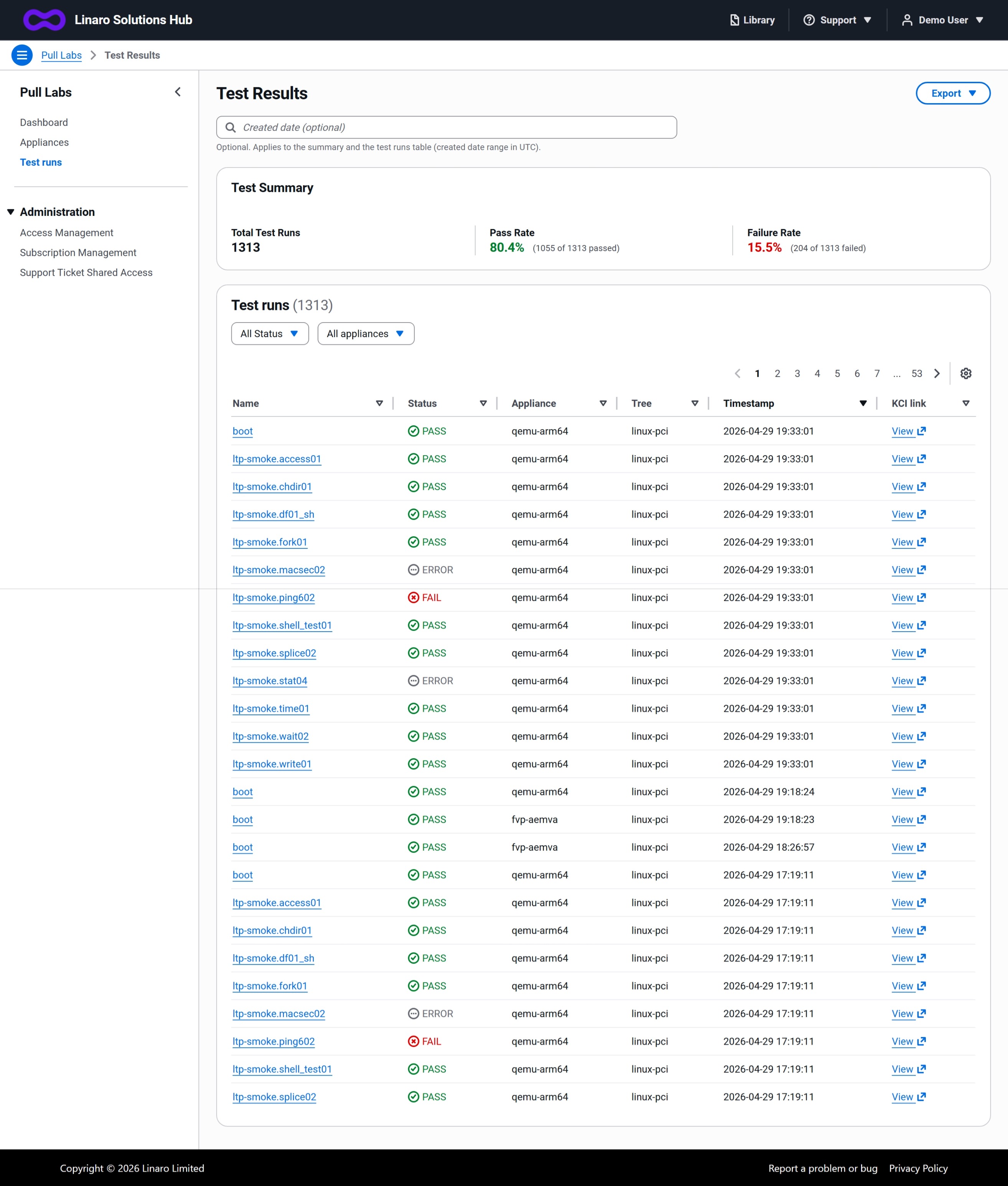
Task: Go to page 2
Action: click(777, 373)
